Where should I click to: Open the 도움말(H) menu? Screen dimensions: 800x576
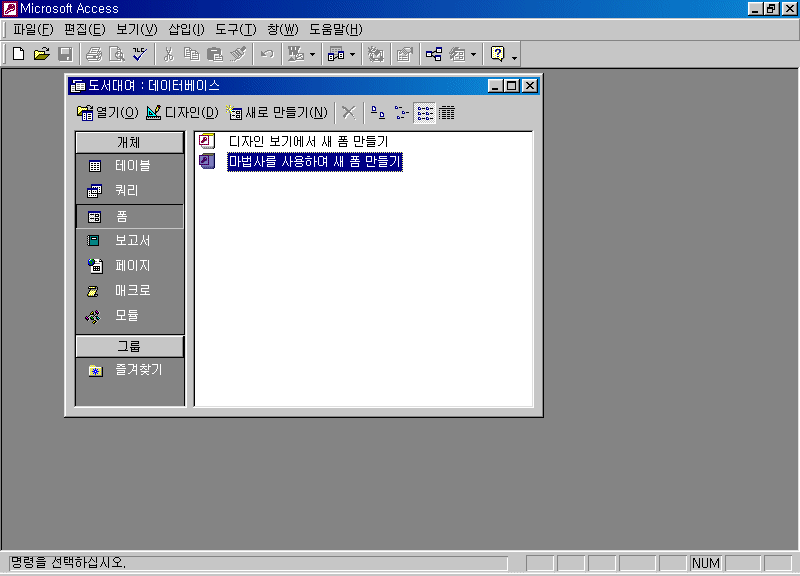pos(336,30)
